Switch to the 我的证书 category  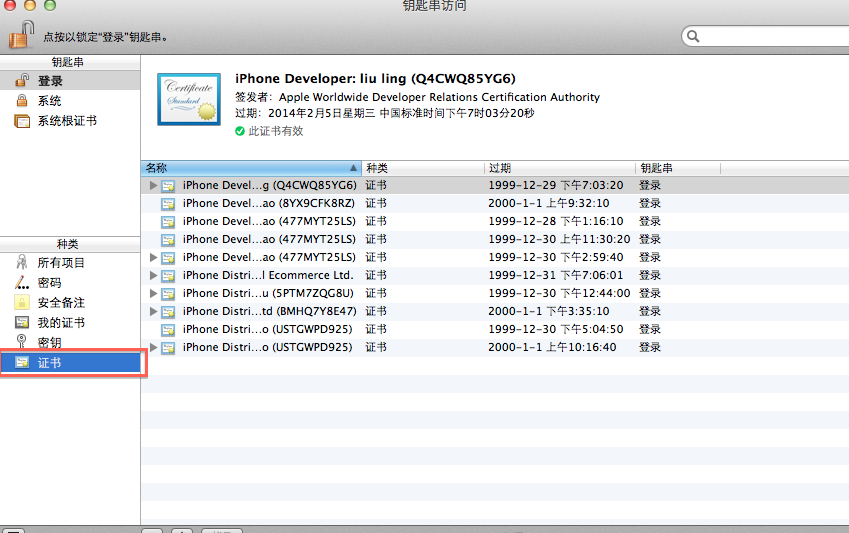coord(70,323)
